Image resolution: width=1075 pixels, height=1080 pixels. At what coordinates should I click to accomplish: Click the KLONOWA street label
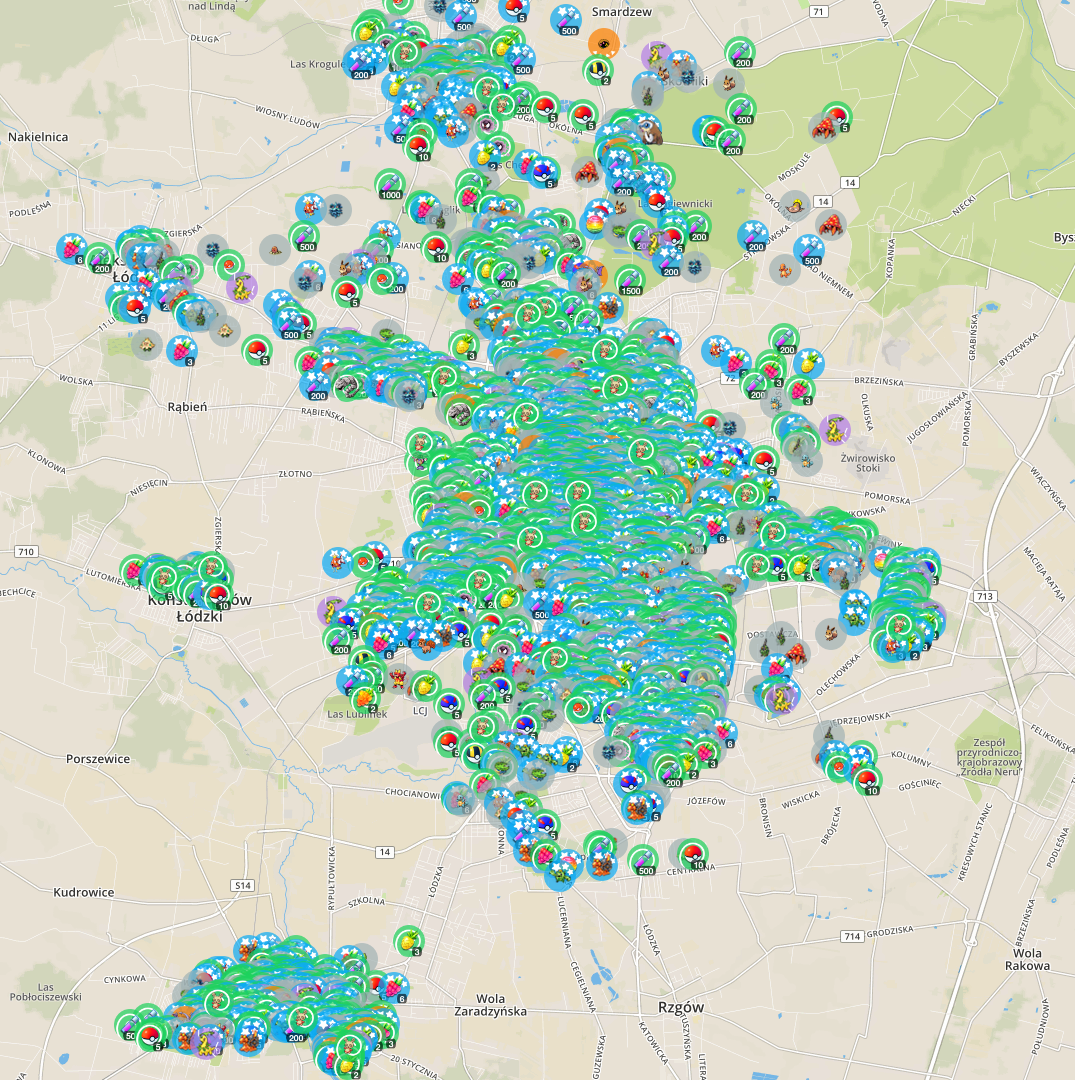47,461
